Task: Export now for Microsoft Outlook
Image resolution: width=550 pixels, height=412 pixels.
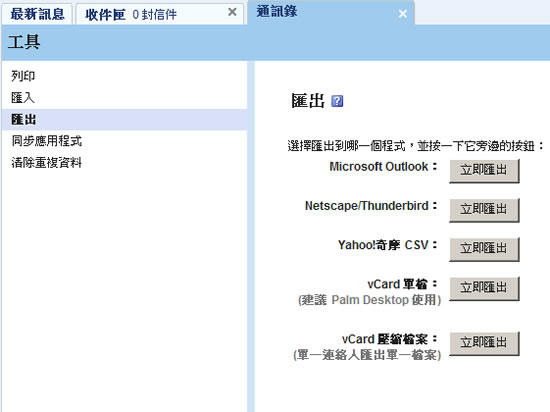Action: pos(484,171)
